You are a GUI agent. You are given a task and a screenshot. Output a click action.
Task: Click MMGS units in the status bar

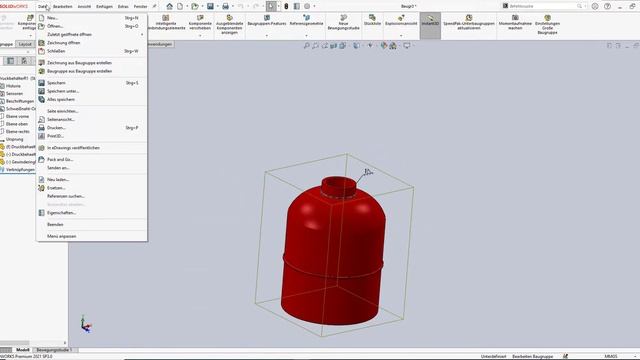point(611,356)
